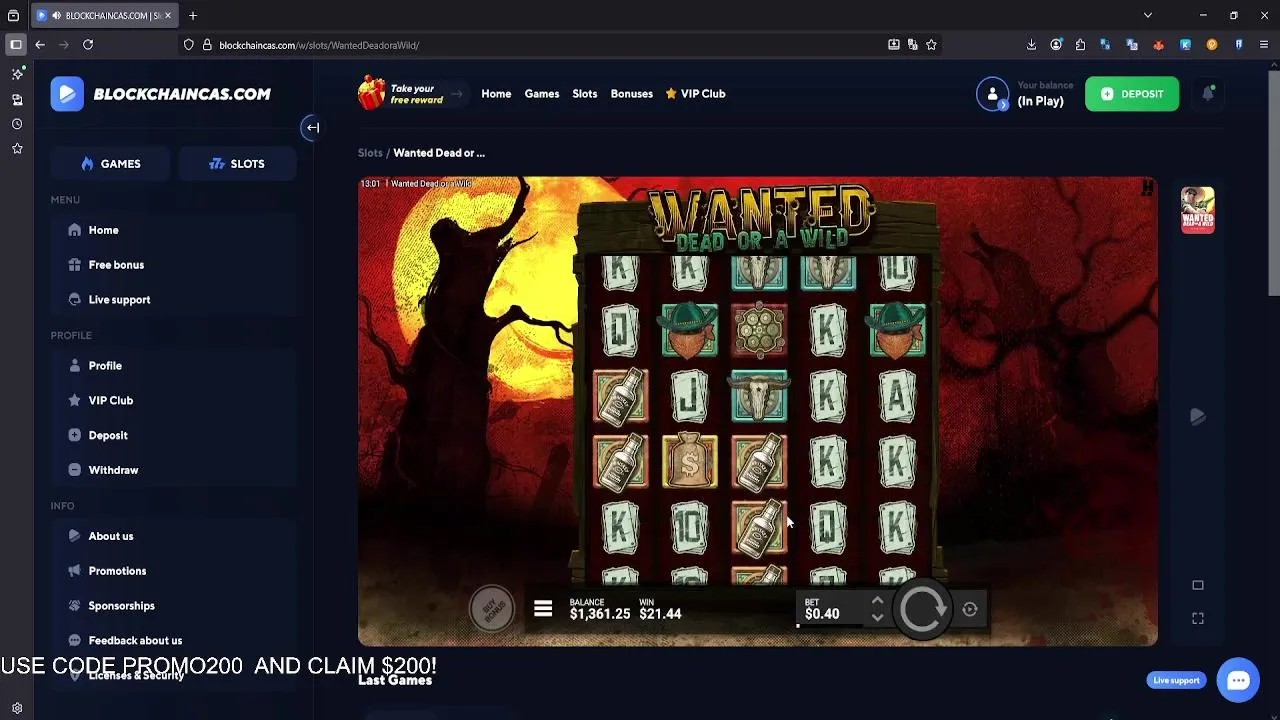Enter fullscreen game mode icon
1280x720 pixels.
point(1198,618)
